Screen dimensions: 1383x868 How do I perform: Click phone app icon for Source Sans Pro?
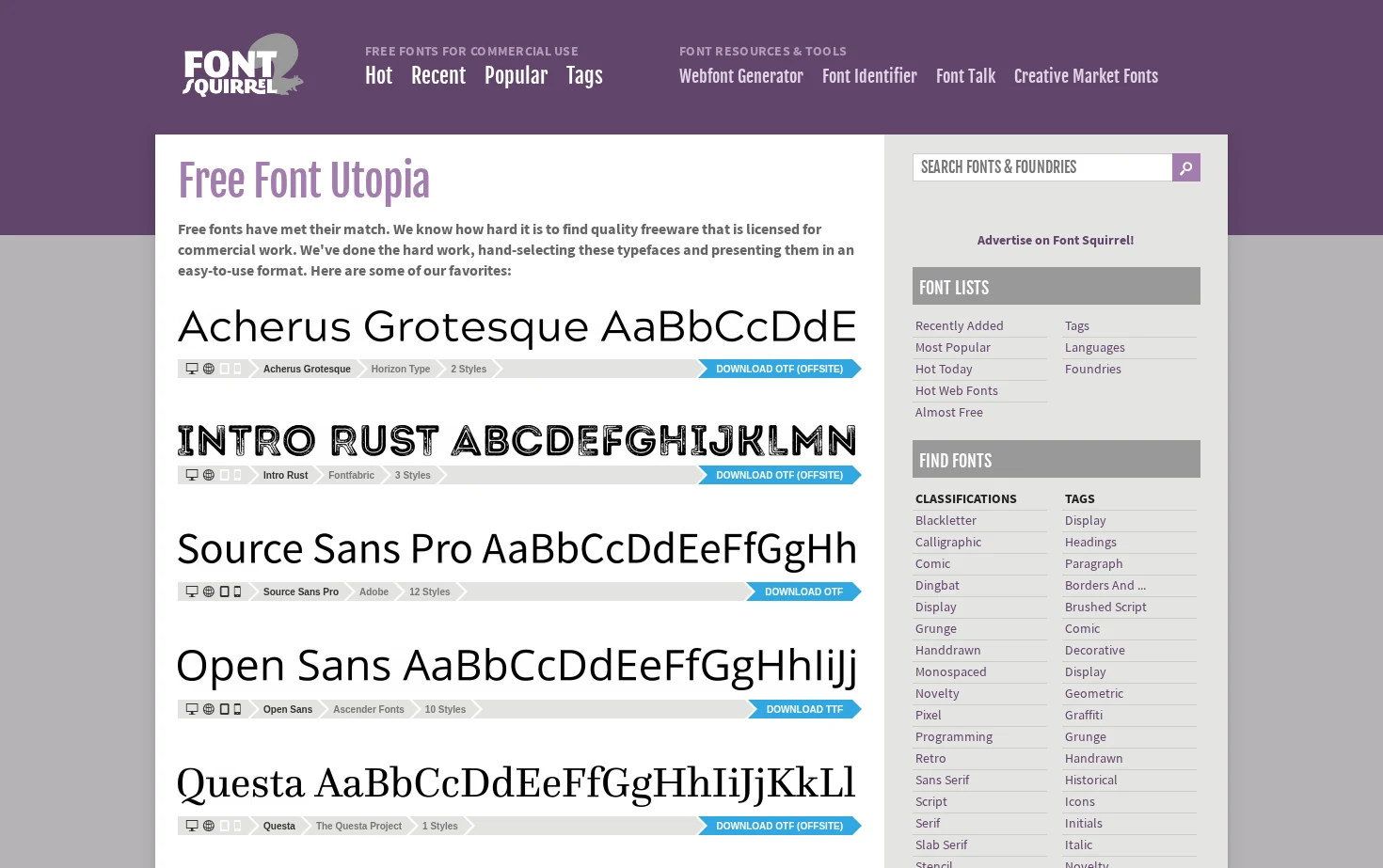tap(237, 592)
